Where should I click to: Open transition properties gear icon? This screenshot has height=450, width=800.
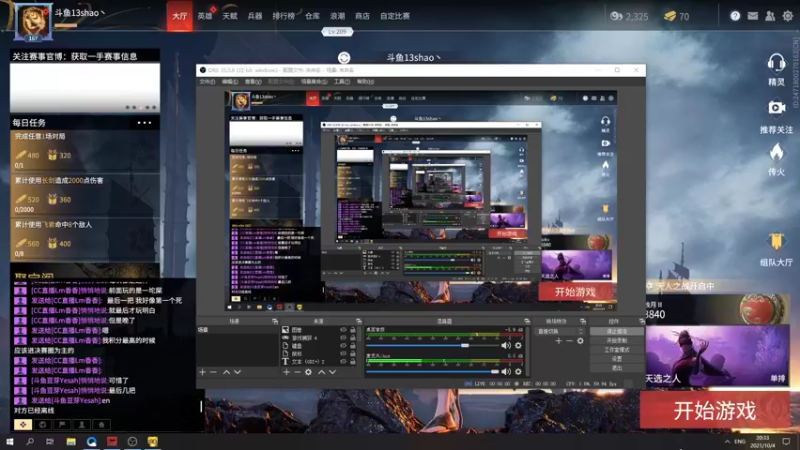tap(580, 341)
